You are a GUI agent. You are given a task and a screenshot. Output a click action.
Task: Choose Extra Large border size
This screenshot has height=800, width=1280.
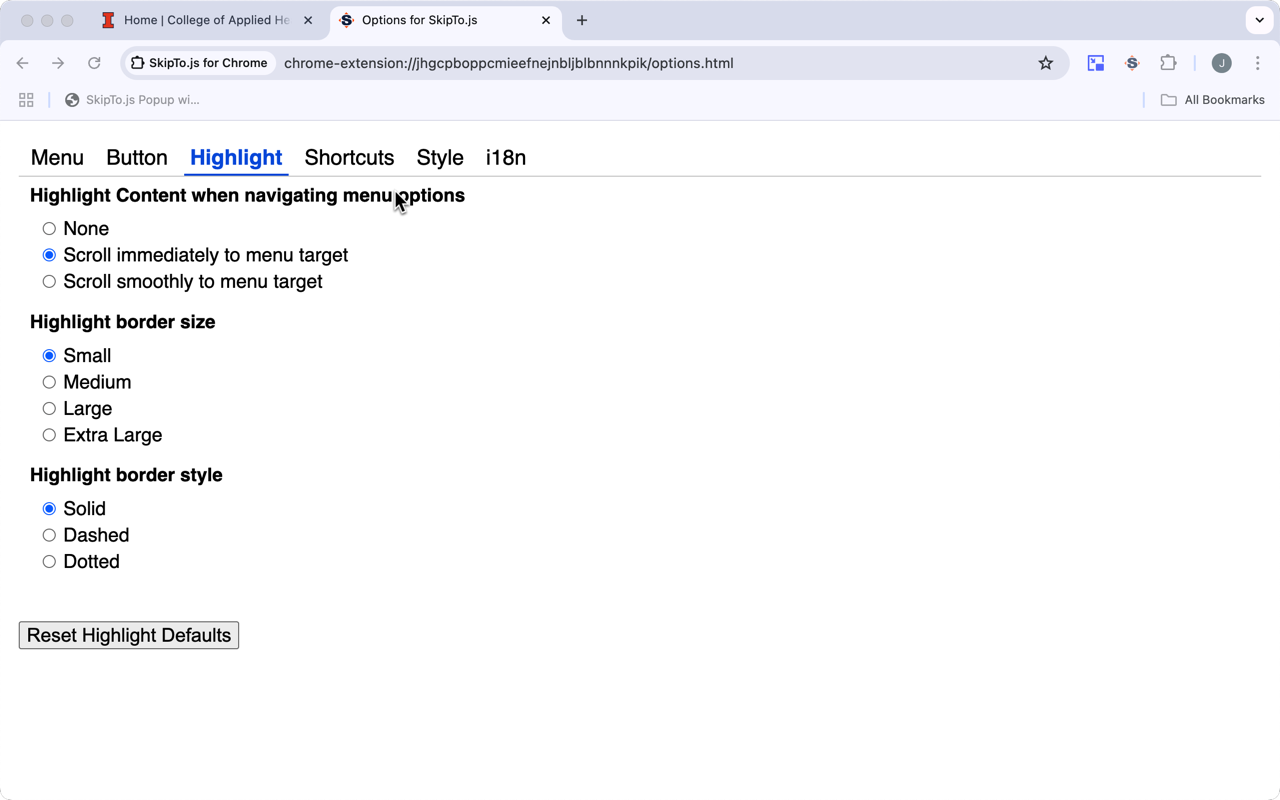pyautogui.click(x=49, y=435)
